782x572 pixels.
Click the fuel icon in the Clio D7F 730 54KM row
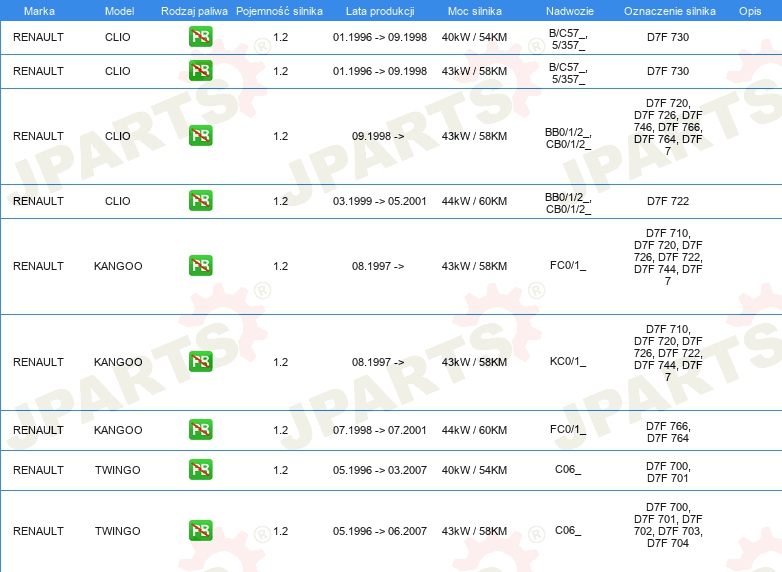(x=200, y=36)
